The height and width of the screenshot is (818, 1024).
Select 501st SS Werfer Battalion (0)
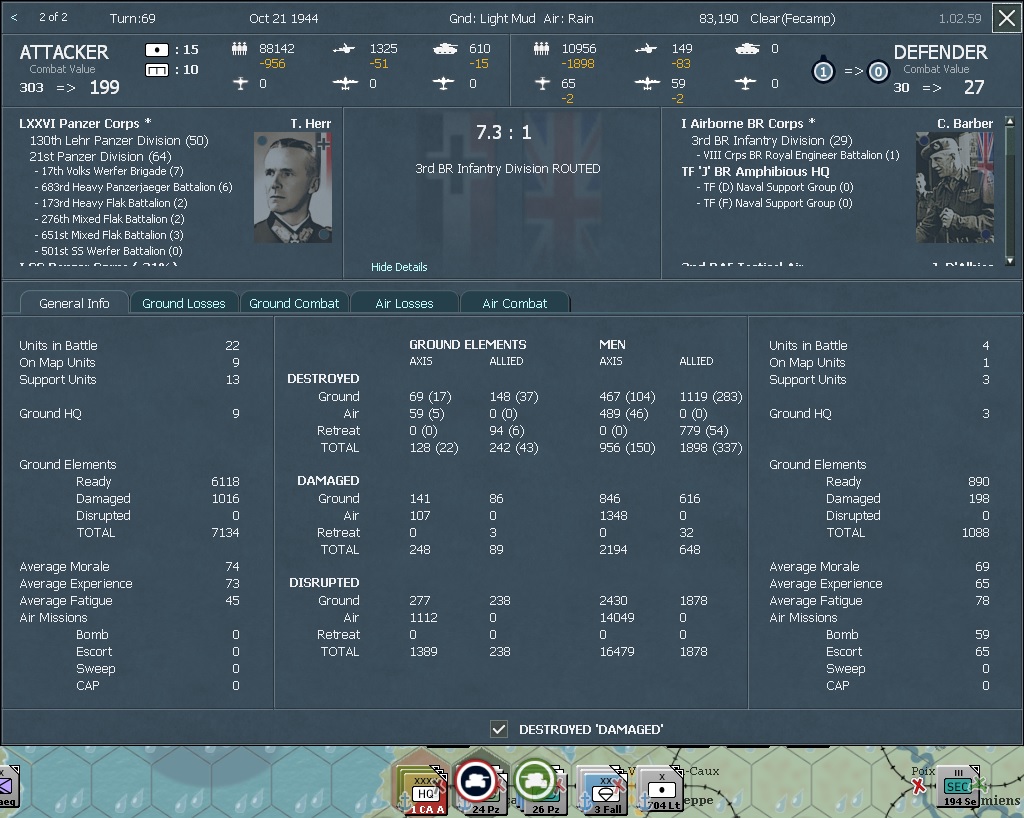[x=108, y=251]
